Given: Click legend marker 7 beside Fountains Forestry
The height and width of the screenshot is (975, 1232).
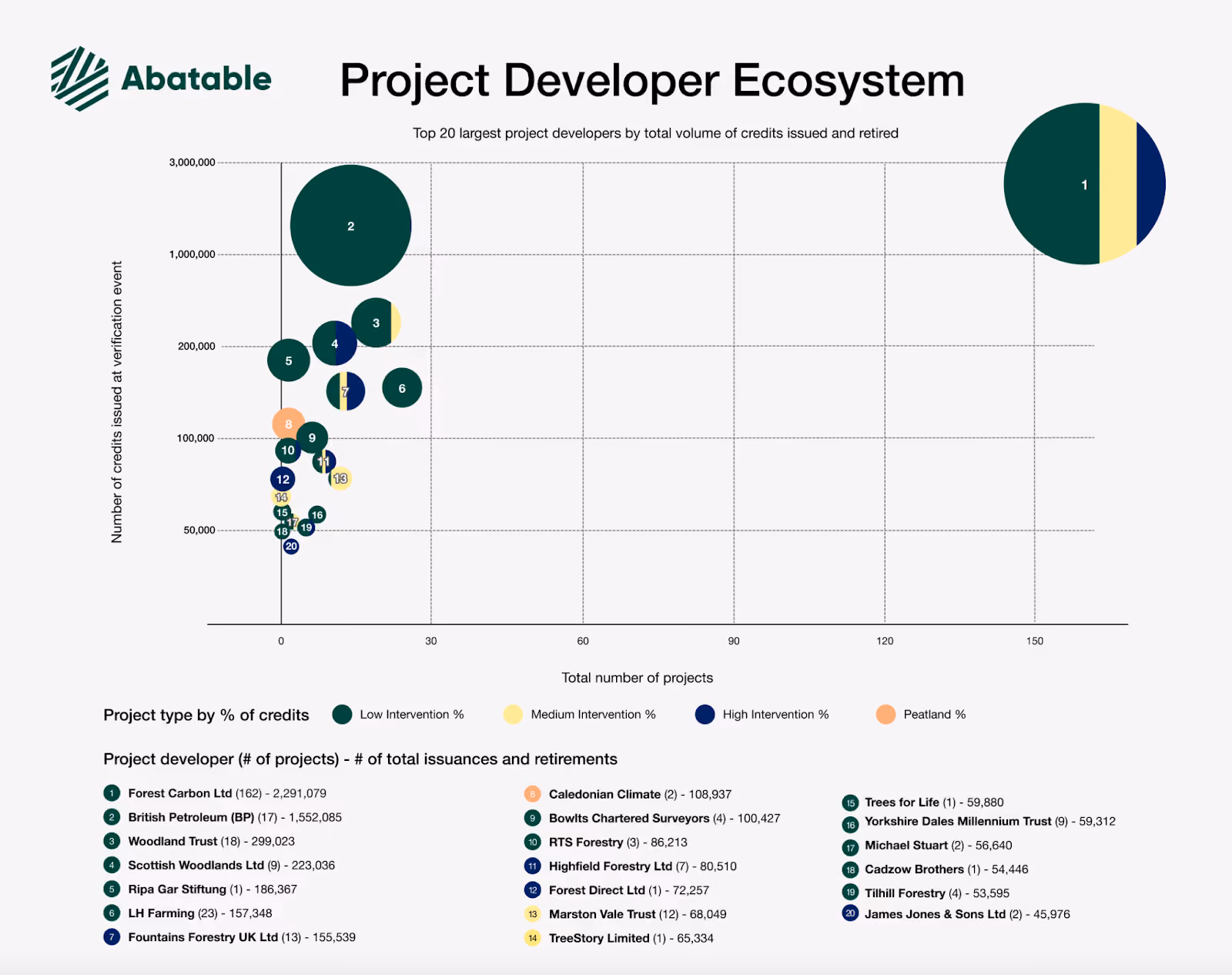Looking at the screenshot, I should coord(112,937).
